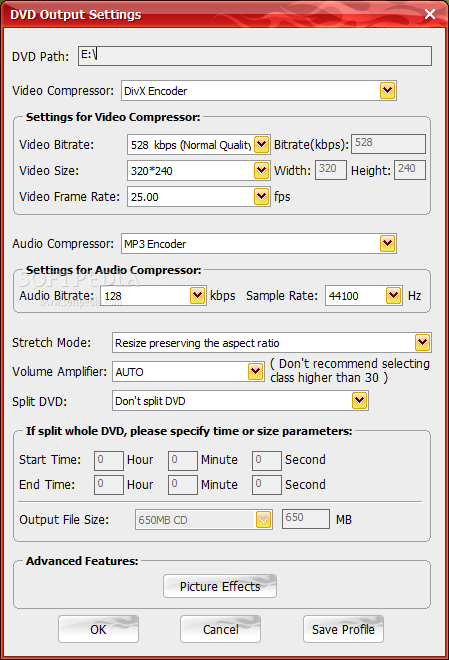Click the End Time Hour field

(109, 484)
